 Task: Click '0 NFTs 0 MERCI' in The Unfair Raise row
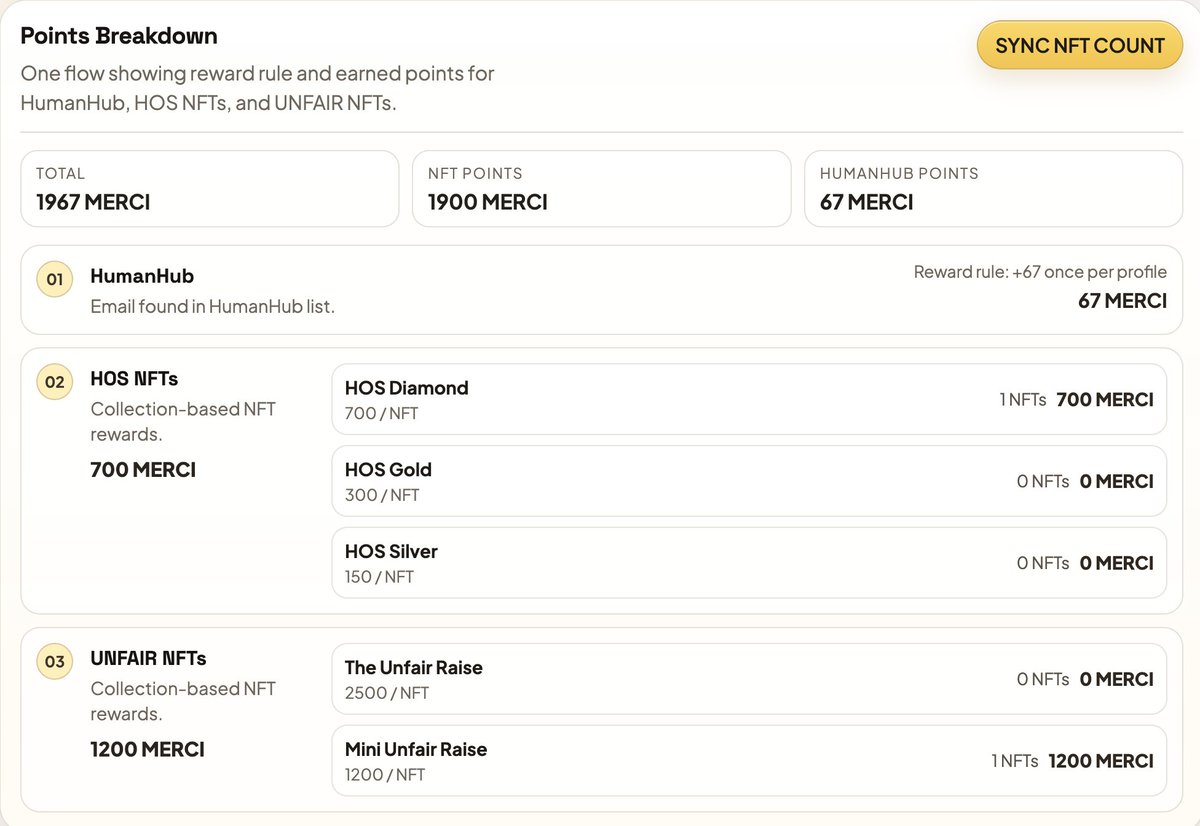[1085, 679]
